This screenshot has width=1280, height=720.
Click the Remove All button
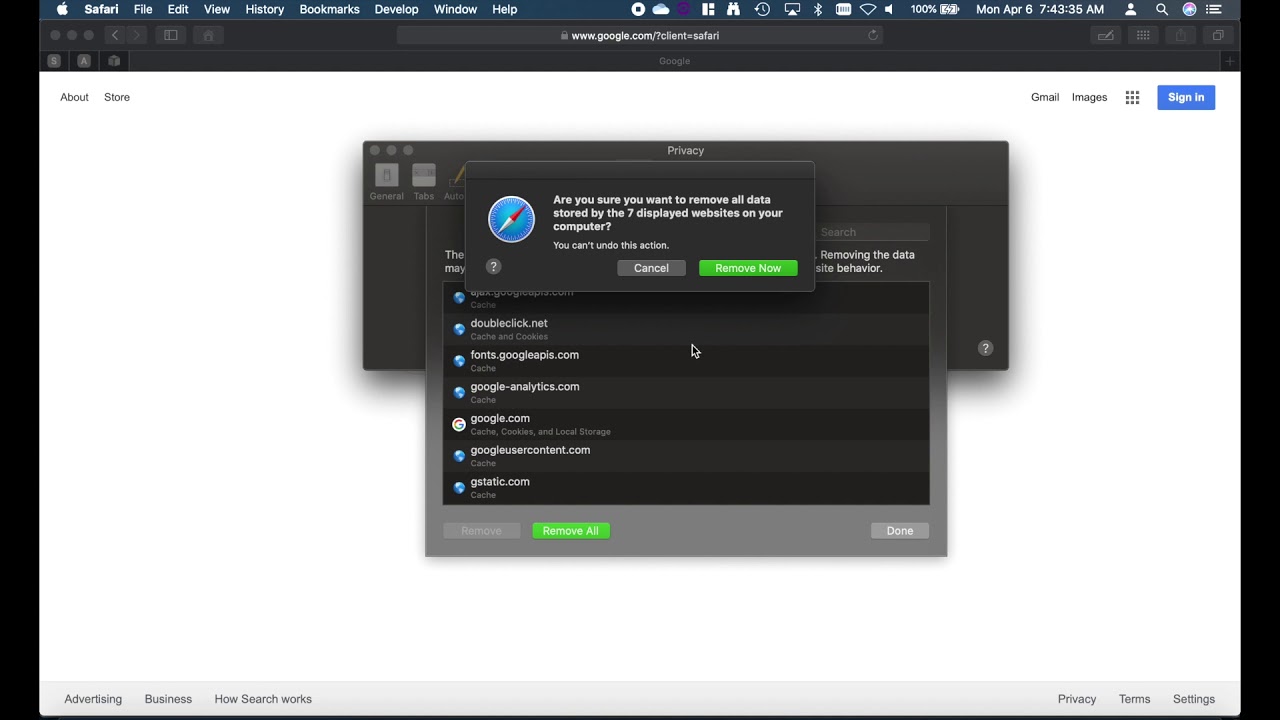[x=571, y=531]
